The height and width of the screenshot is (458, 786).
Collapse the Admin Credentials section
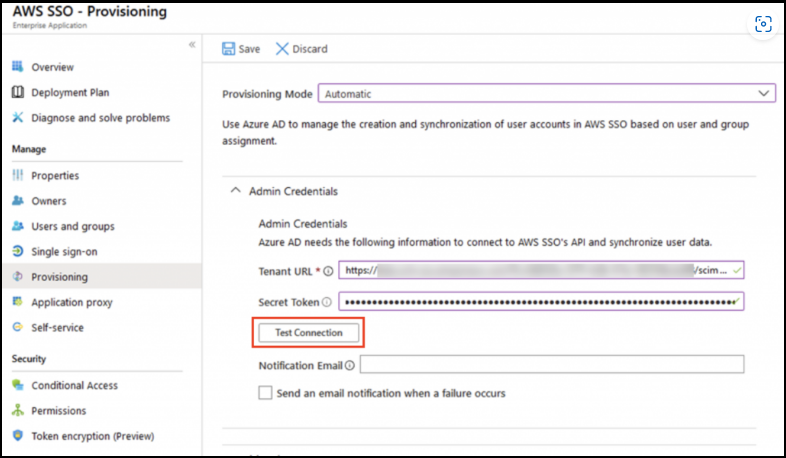click(x=235, y=190)
